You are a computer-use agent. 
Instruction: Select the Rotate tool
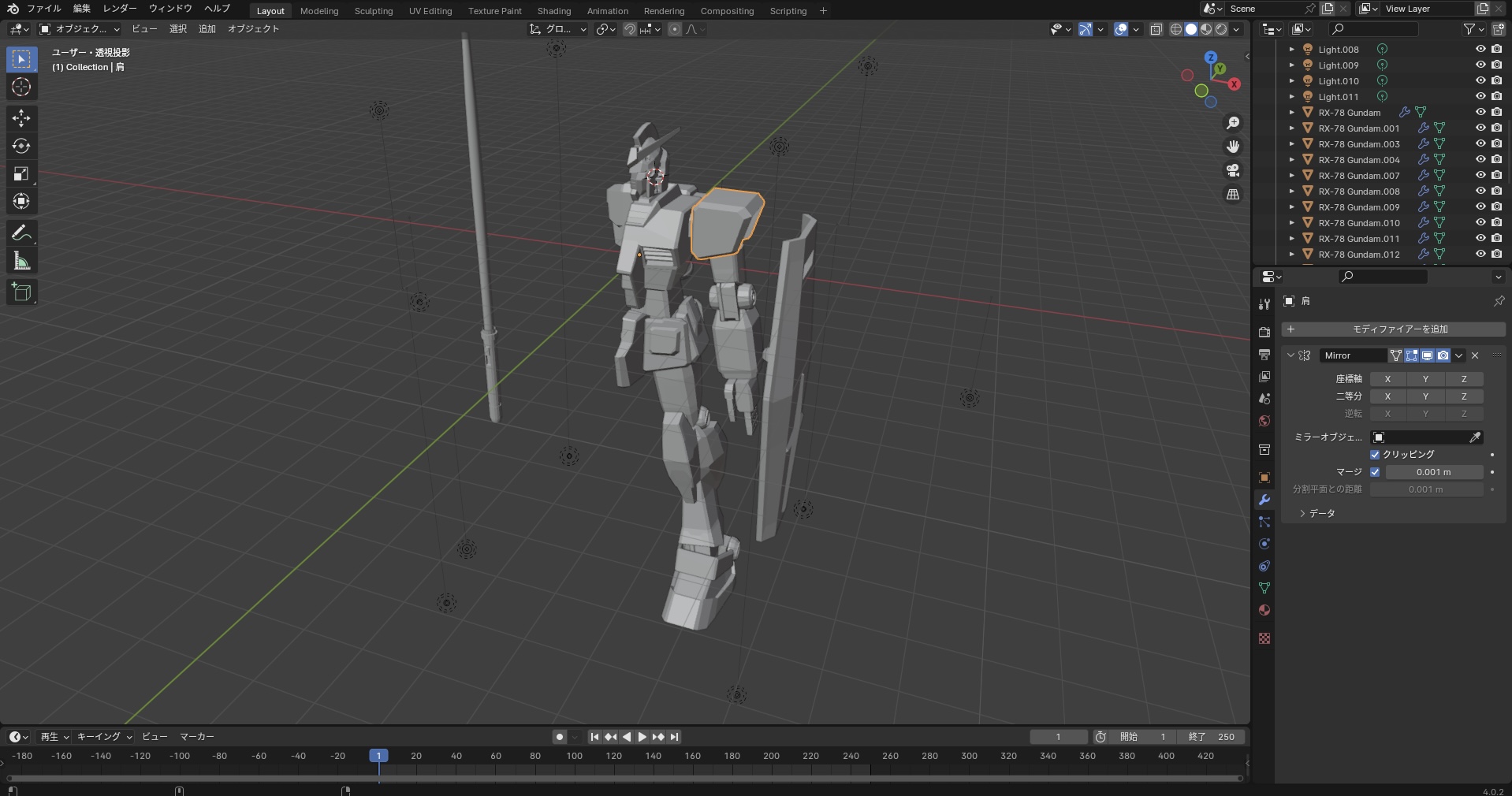coord(21,146)
